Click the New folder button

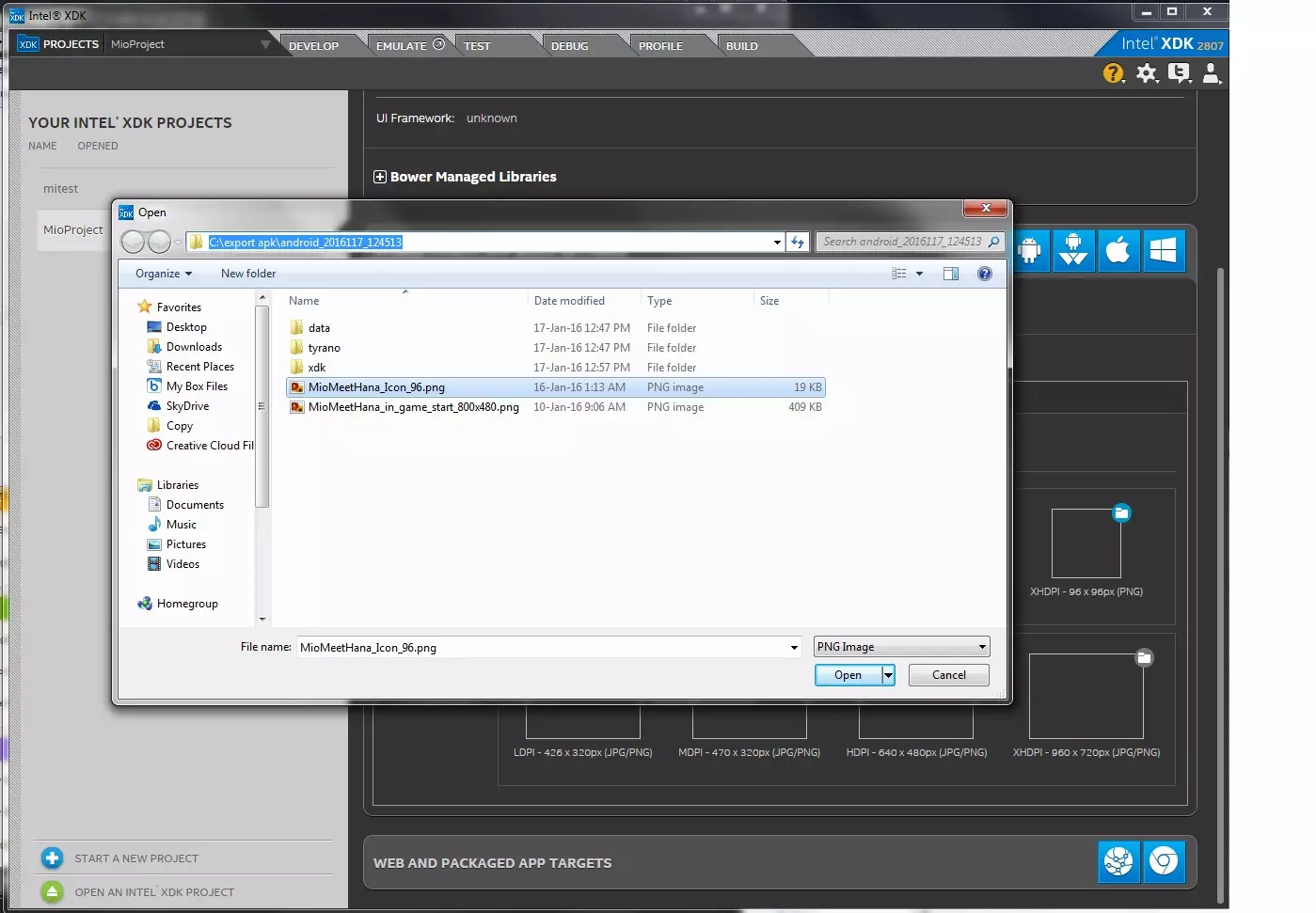(x=248, y=274)
